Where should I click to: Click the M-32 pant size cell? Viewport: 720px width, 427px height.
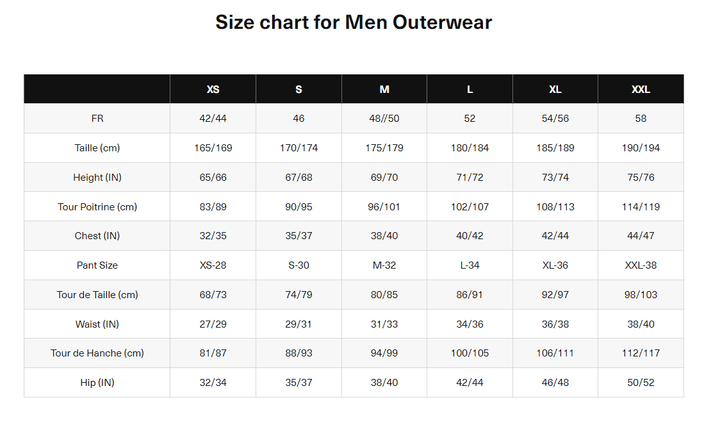coord(384,265)
